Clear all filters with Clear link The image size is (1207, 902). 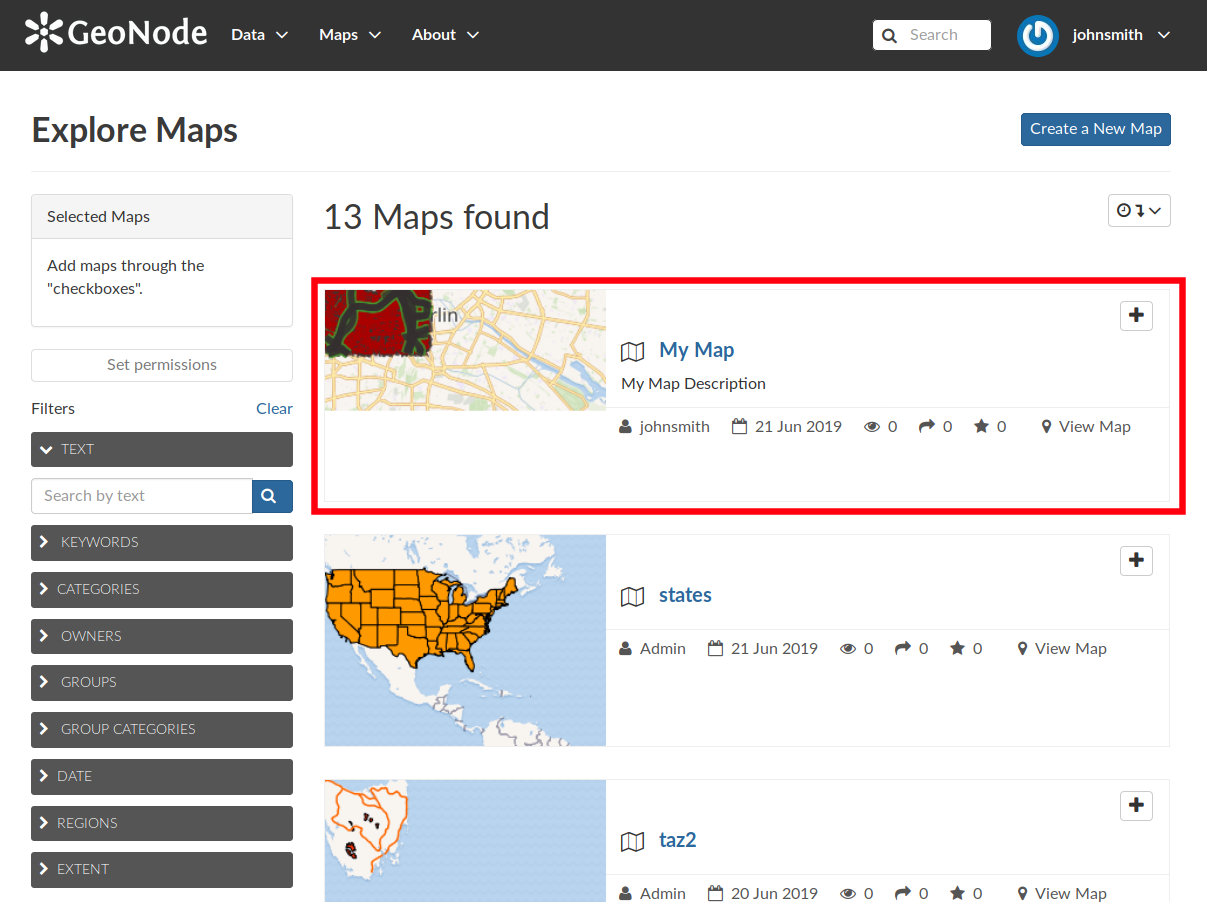274,409
